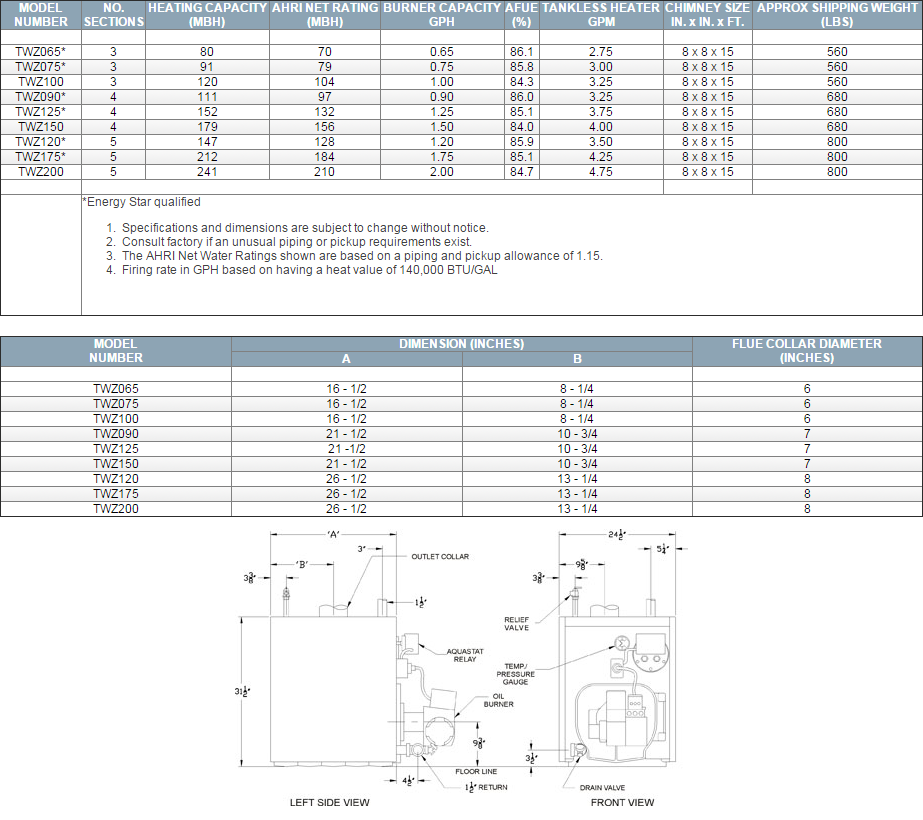Select burner capacity value 1.20

point(441,142)
